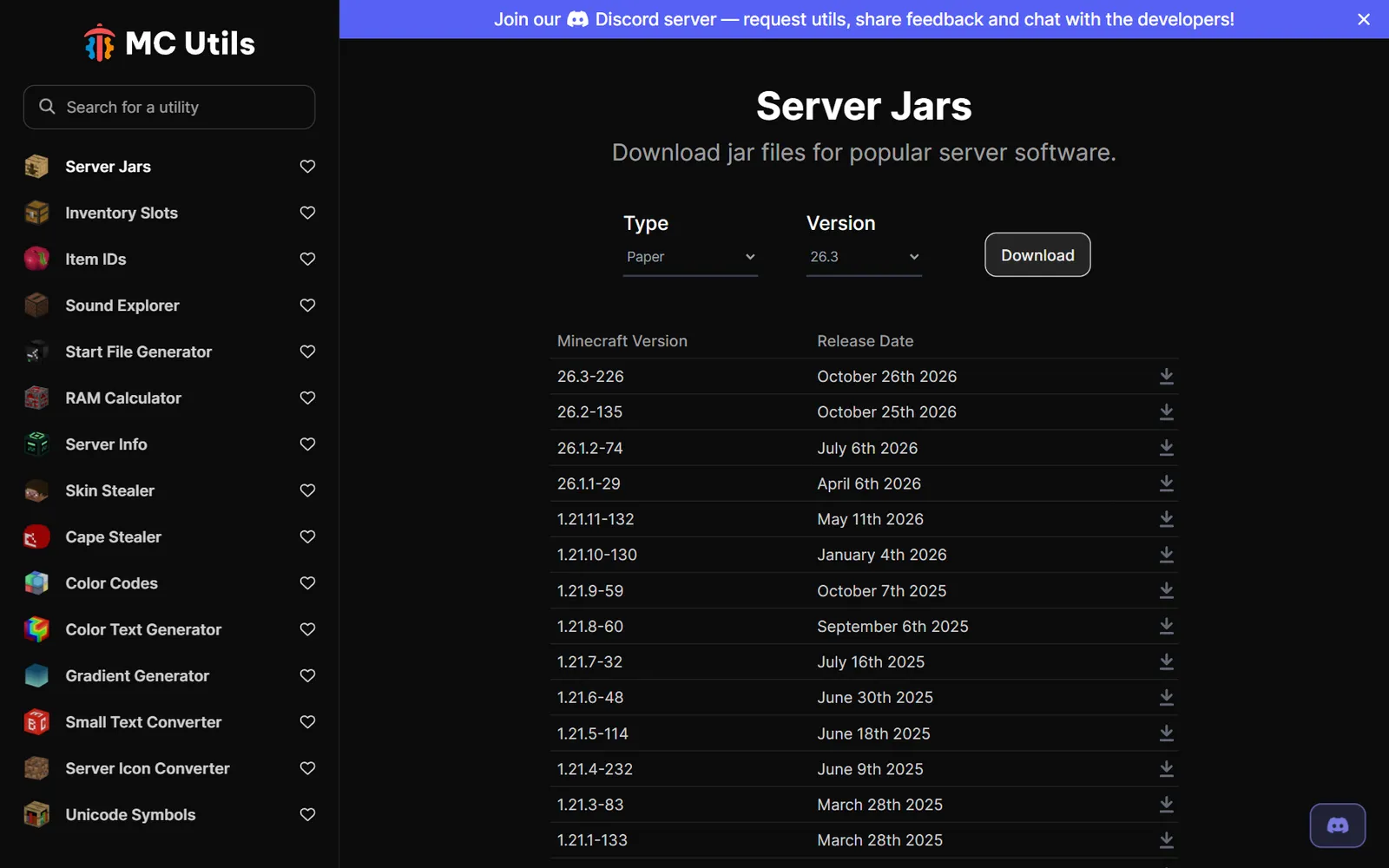Click the 1.21.10-130 version text
1389x868 pixels.
point(597,555)
